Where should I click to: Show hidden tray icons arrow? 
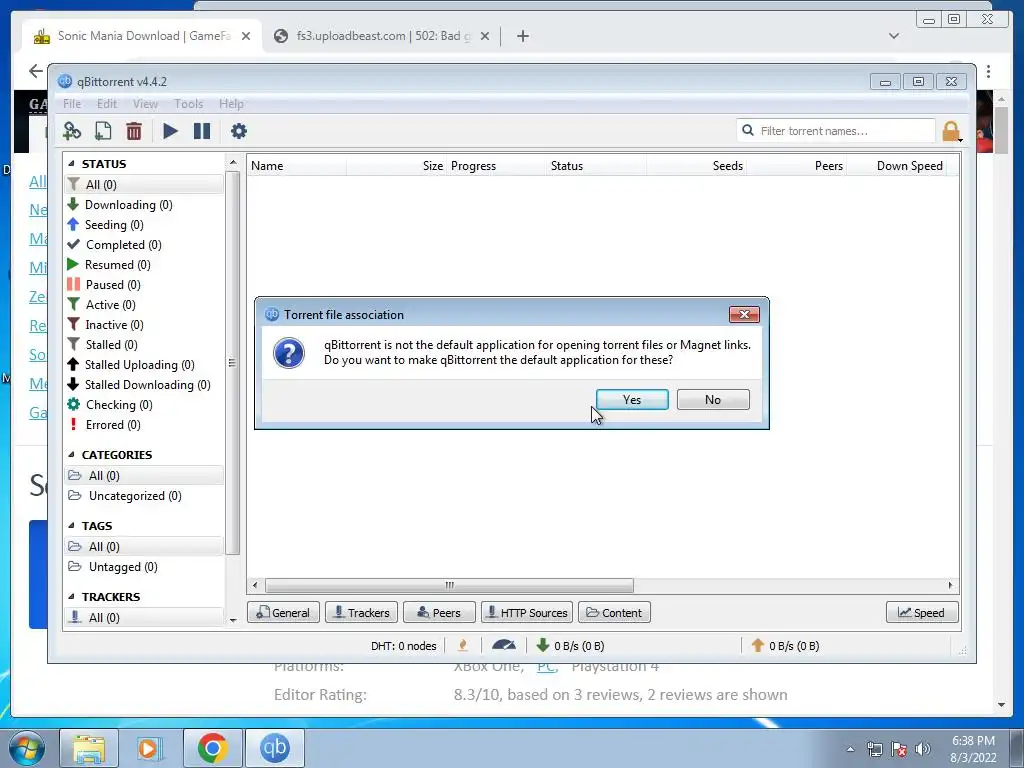[850, 749]
